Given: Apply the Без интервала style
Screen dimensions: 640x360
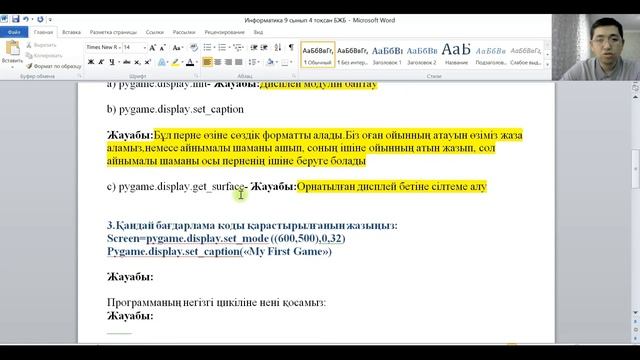Looking at the screenshot, I should click(x=352, y=54).
